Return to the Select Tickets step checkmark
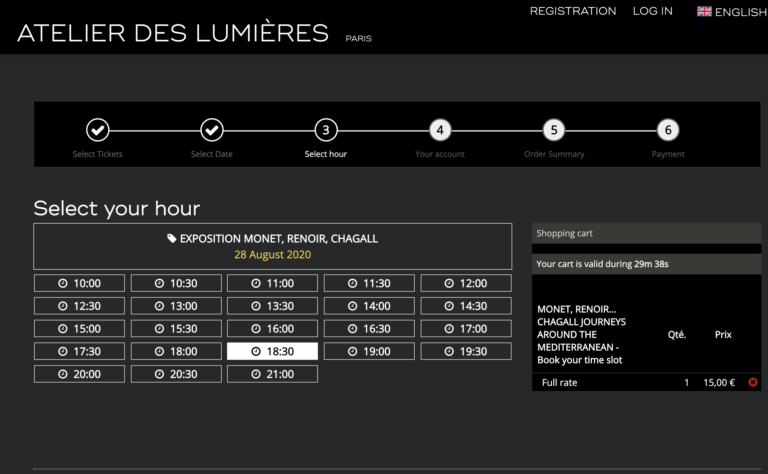Image resolution: width=768 pixels, height=474 pixels. [x=97, y=130]
